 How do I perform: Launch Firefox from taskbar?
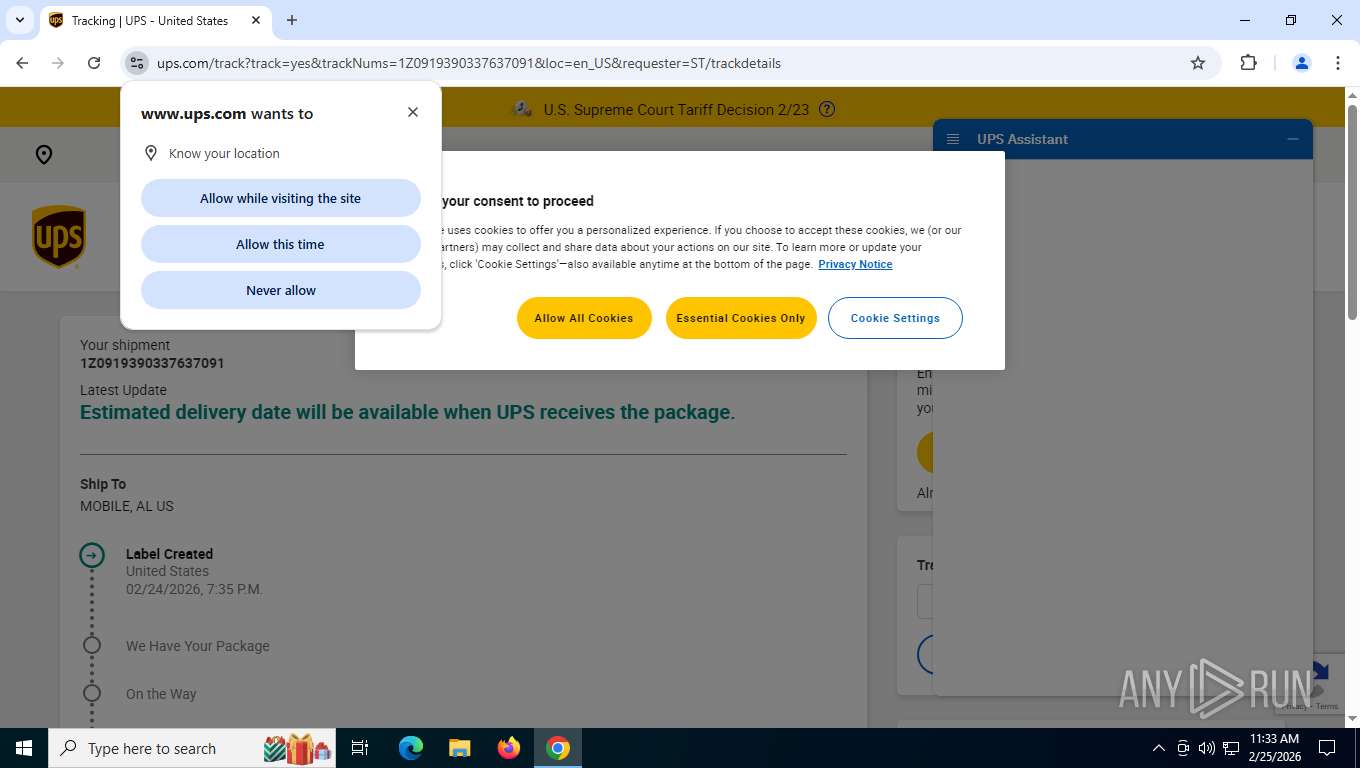[509, 748]
